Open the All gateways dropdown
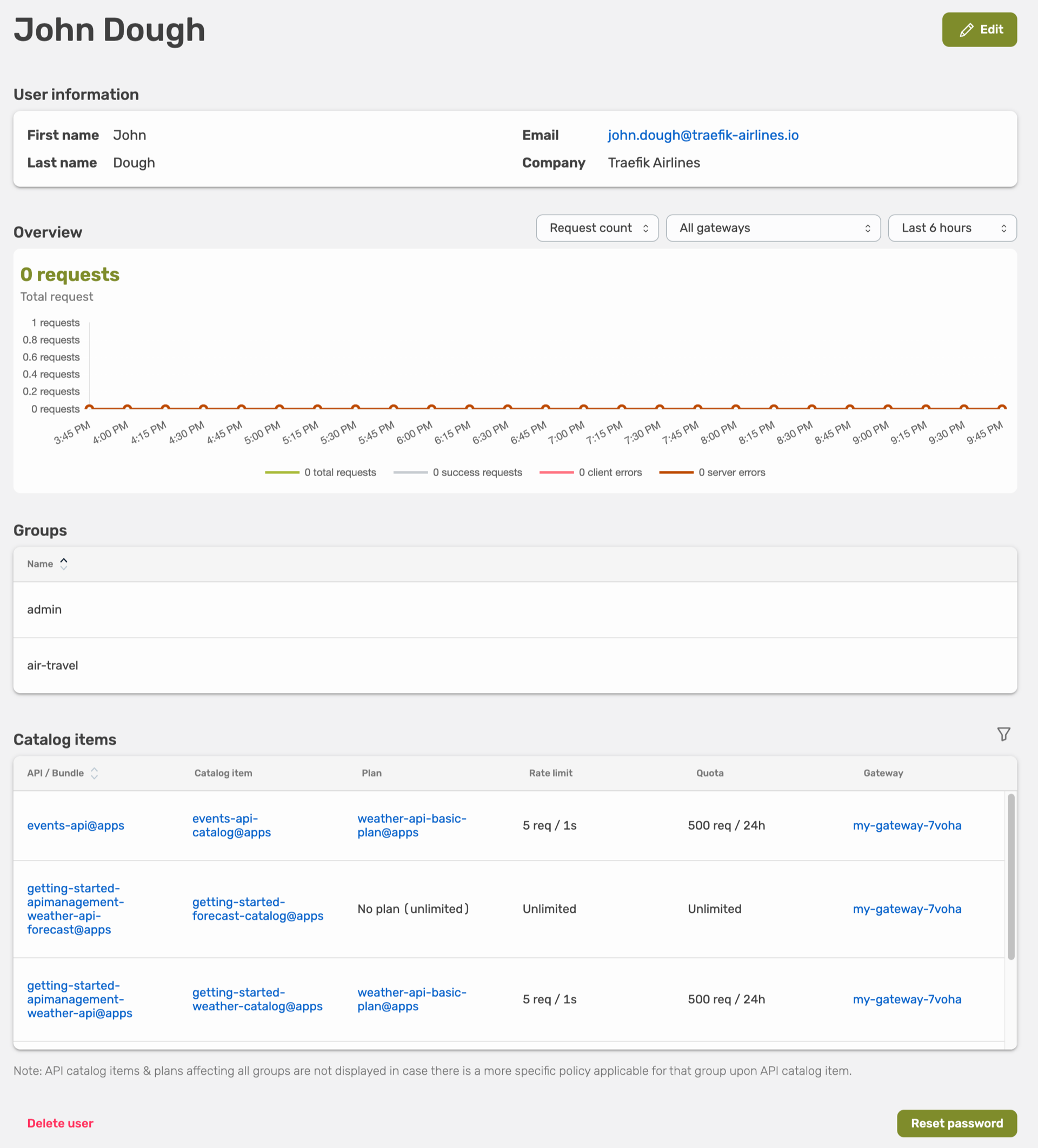Viewport: 1038px width, 1148px height. click(x=773, y=228)
